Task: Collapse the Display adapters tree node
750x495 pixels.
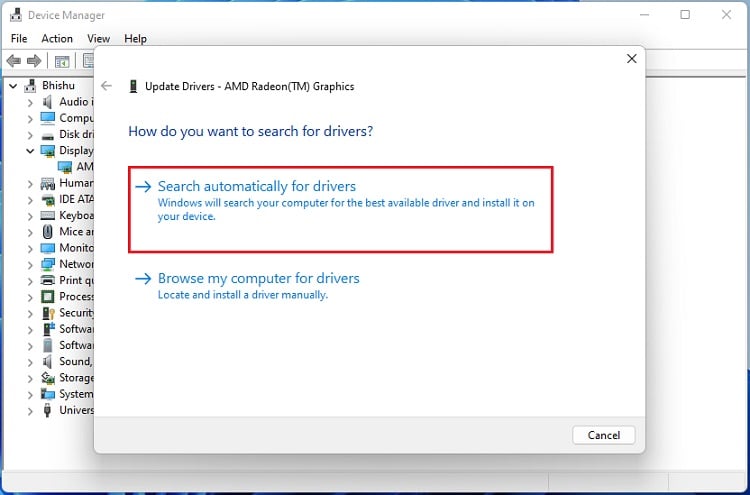Action: [29, 151]
